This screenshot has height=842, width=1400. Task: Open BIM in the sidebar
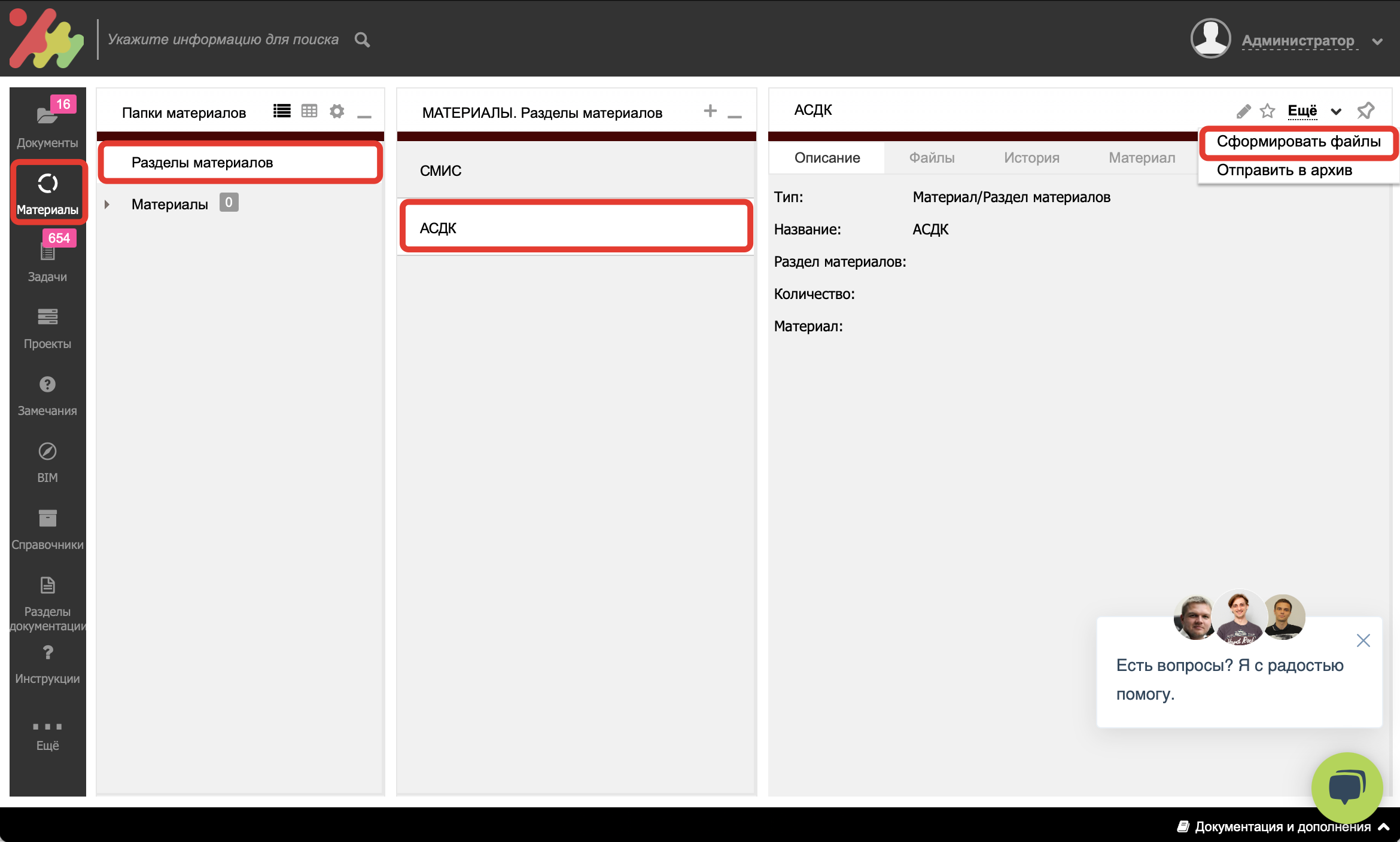point(47,461)
